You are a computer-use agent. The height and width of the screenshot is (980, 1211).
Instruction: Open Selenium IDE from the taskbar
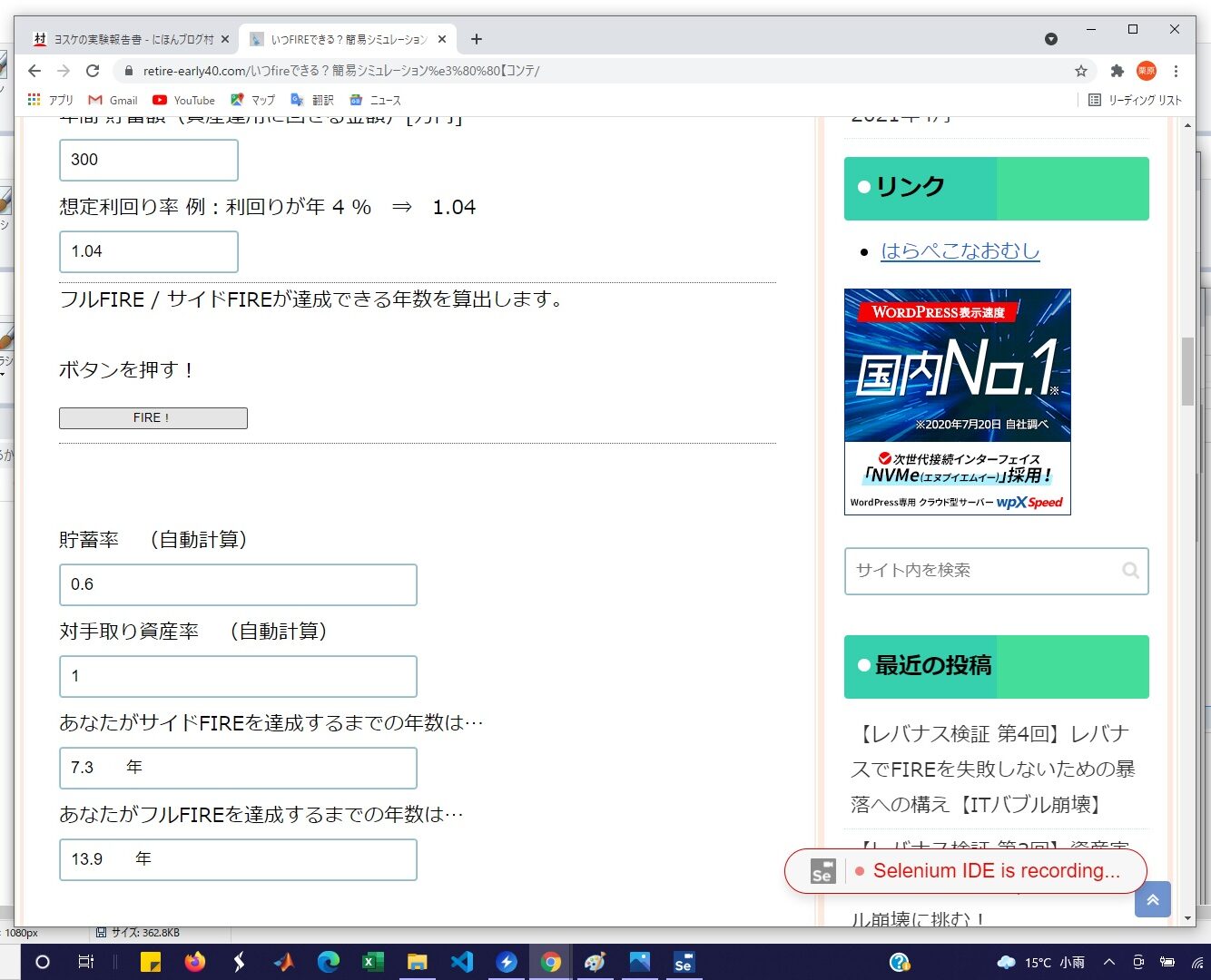683,962
